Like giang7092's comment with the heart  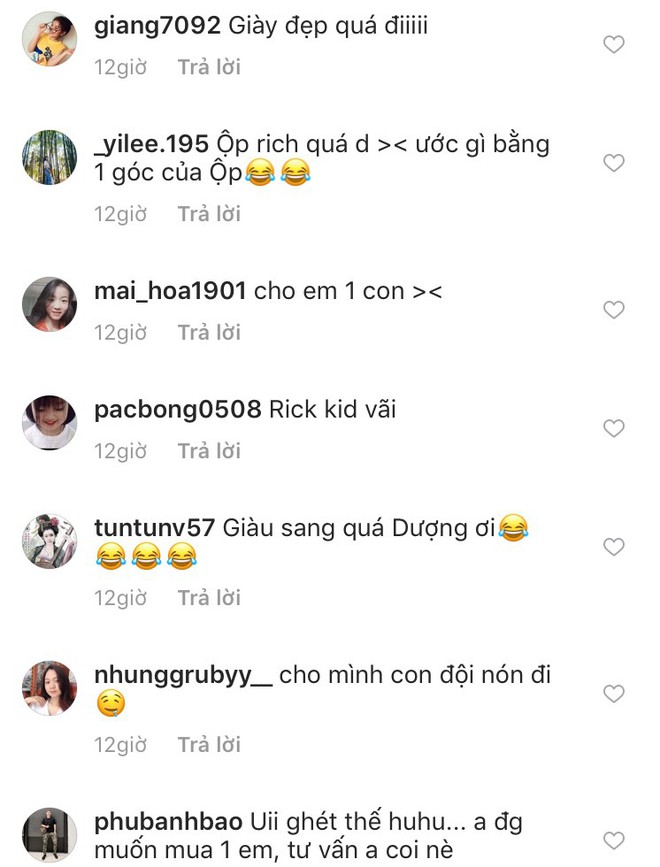pyautogui.click(x=614, y=44)
